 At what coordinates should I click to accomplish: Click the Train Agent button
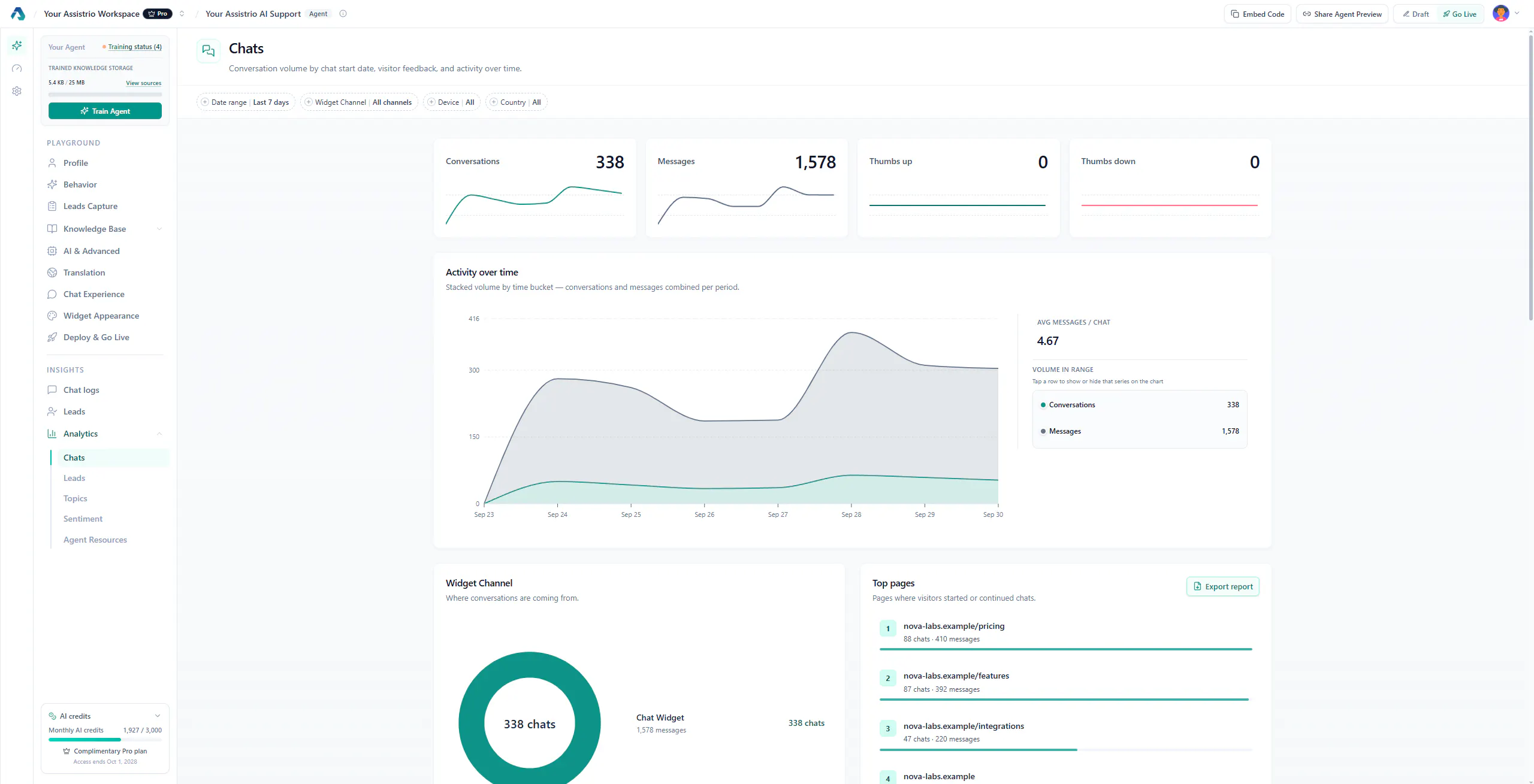[x=105, y=111]
